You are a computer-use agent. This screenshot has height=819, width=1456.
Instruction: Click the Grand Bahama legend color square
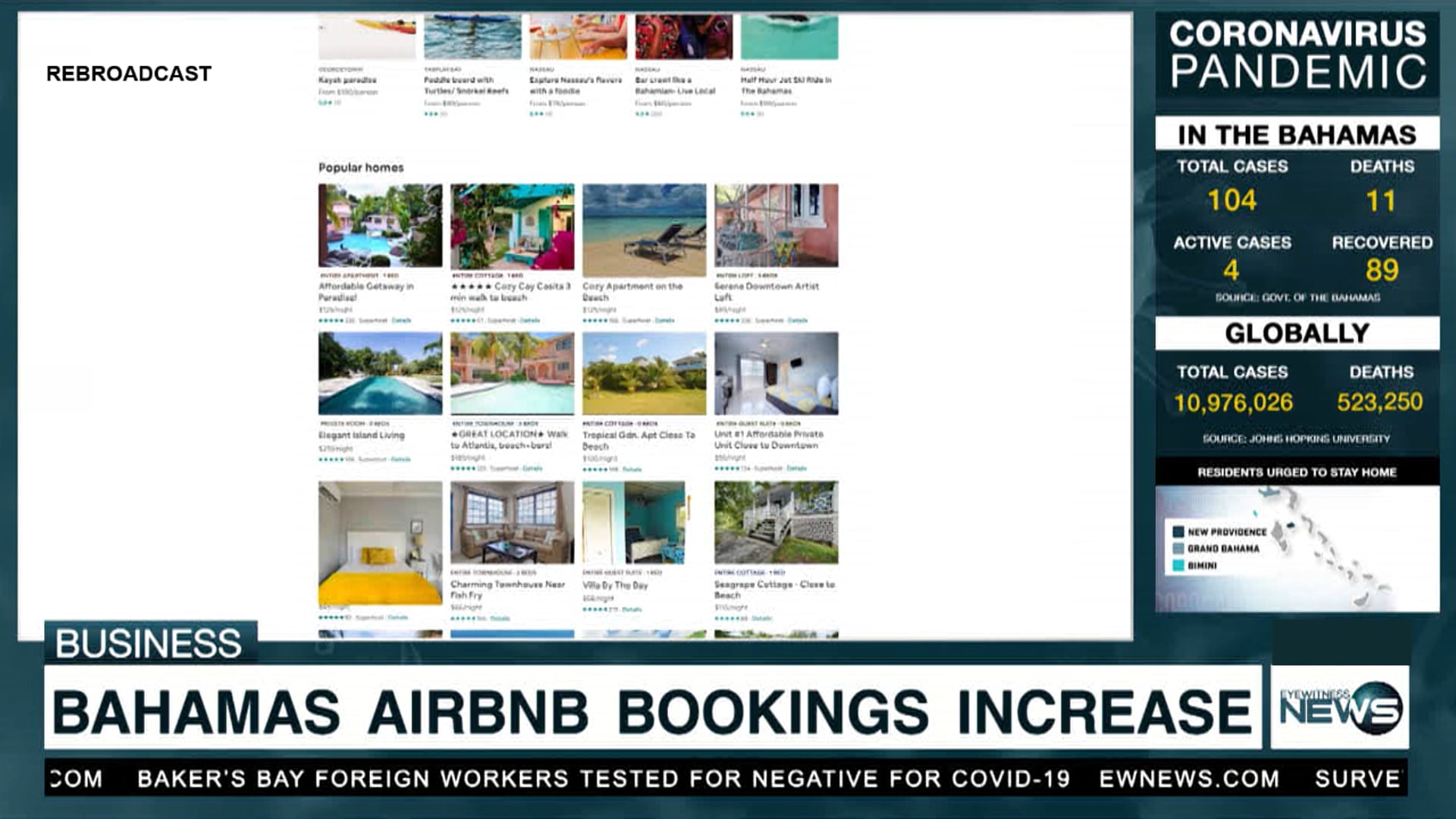(x=1178, y=548)
